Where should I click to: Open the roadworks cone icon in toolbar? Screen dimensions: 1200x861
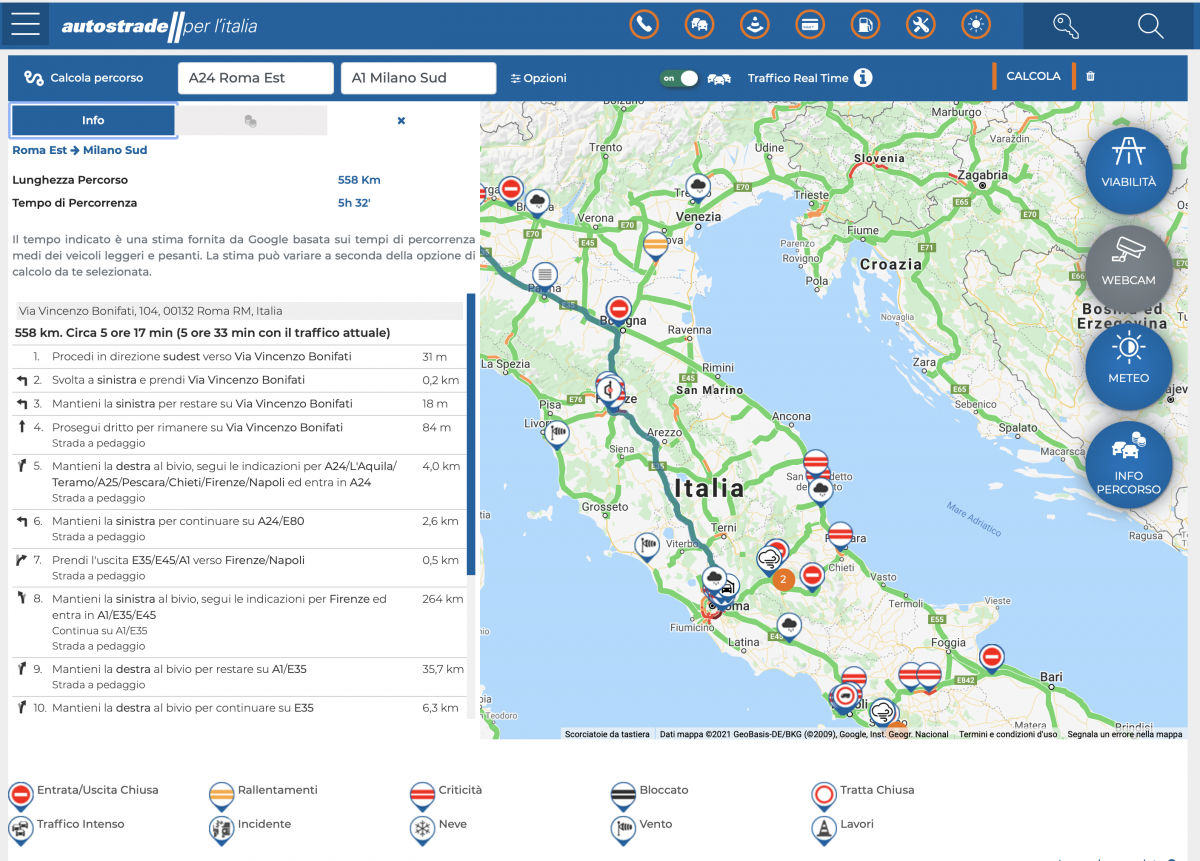(754, 24)
